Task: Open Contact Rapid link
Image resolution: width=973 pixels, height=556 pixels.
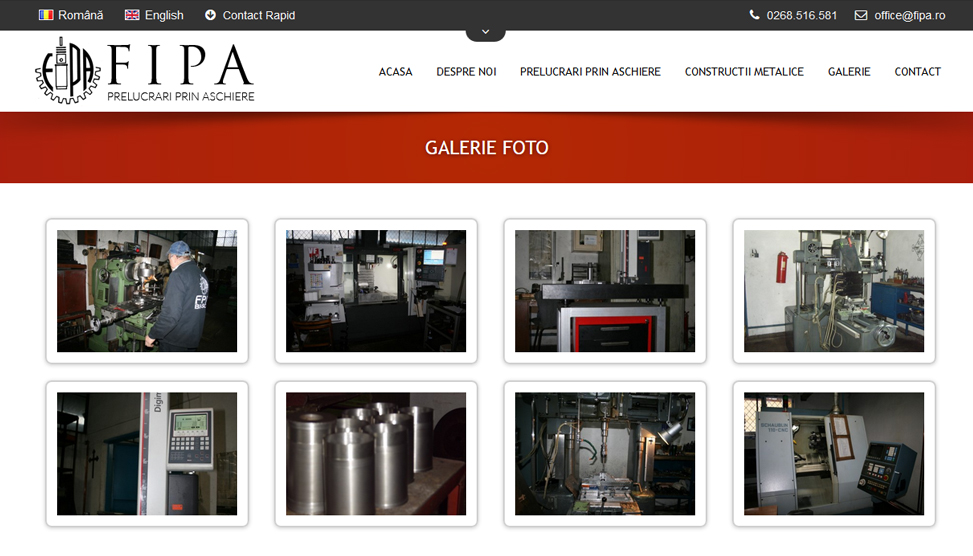Action: tap(259, 15)
